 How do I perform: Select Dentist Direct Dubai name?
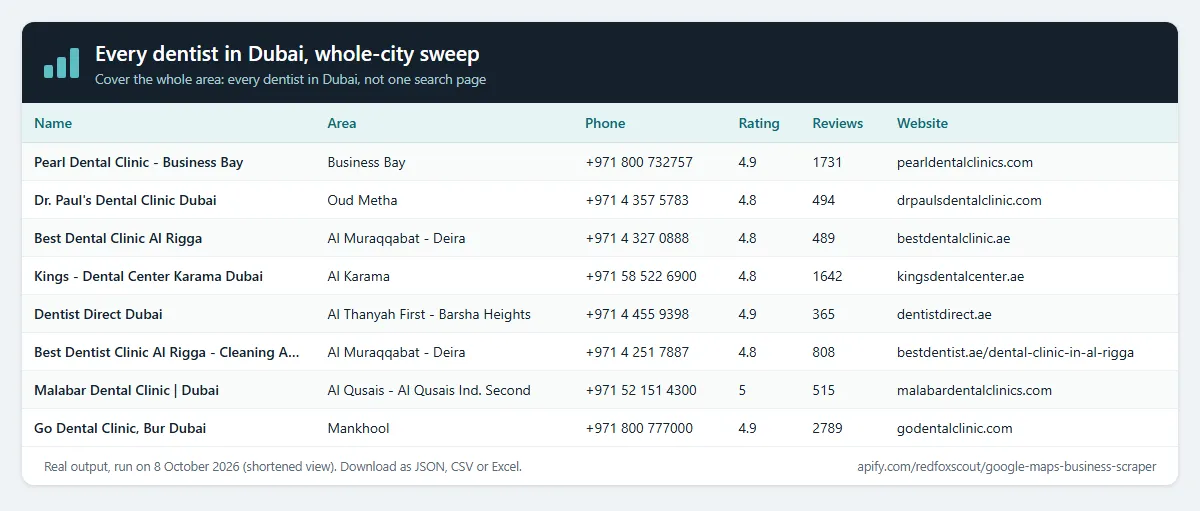98,314
